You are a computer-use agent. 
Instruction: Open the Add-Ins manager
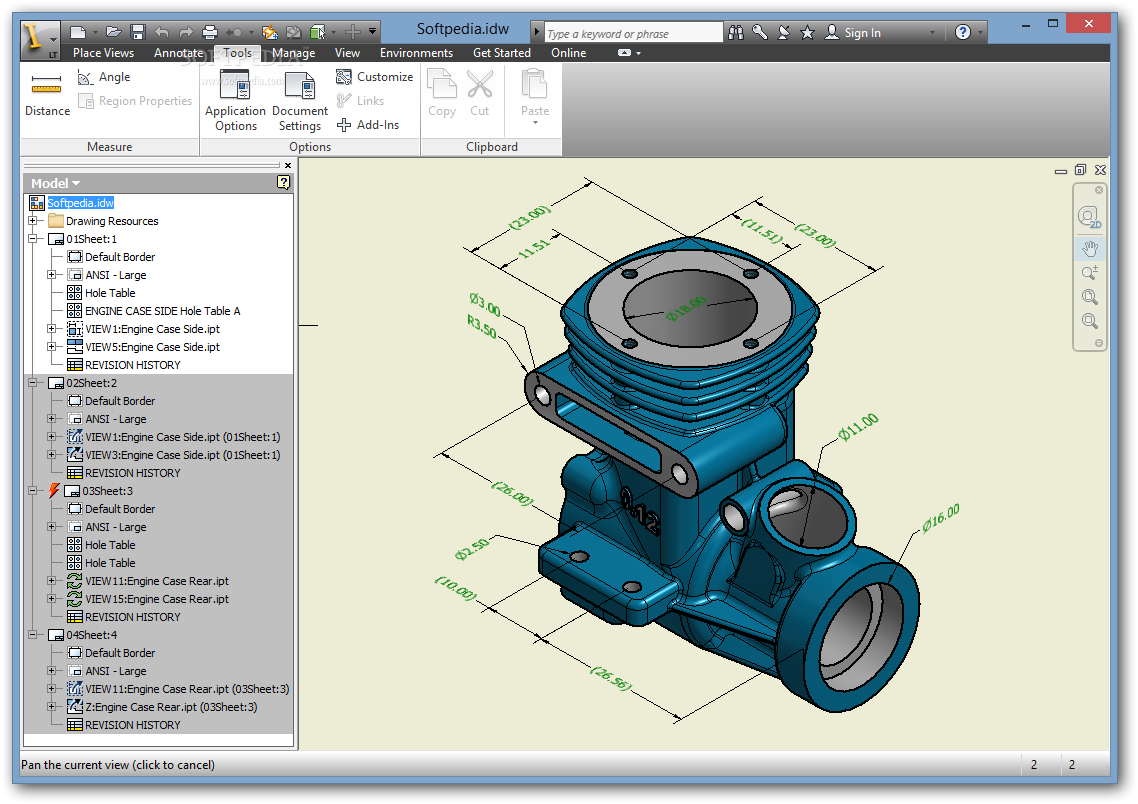coord(368,125)
